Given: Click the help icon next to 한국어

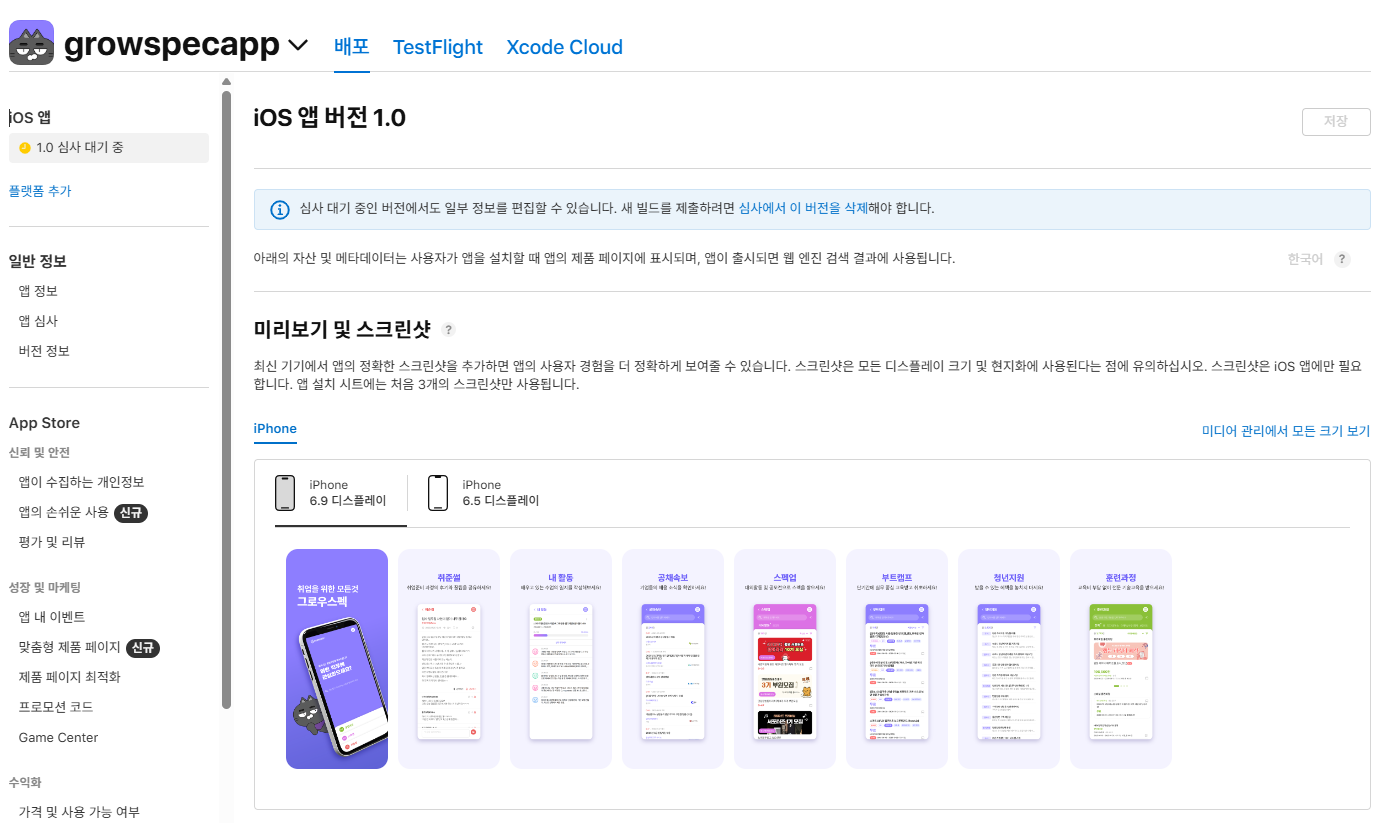Looking at the screenshot, I should point(1342,259).
